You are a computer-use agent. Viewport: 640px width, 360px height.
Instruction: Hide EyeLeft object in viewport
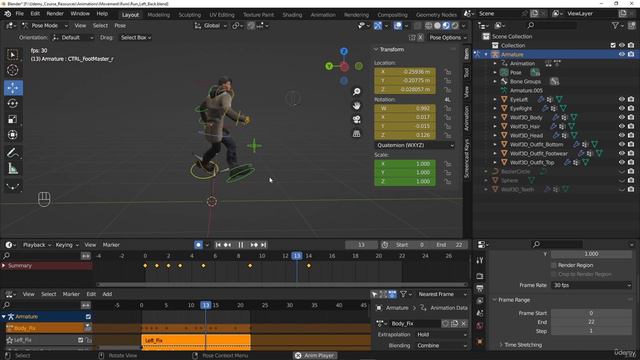[x=622, y=99]
